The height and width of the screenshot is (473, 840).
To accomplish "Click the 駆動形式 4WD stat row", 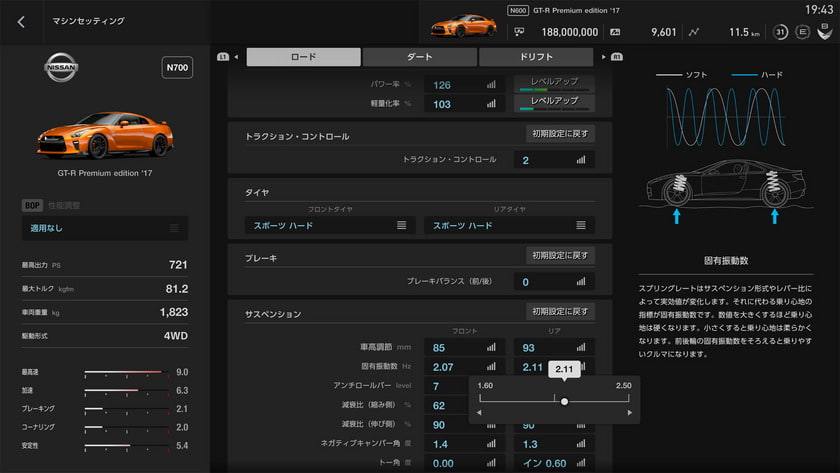I will (105, 336).
